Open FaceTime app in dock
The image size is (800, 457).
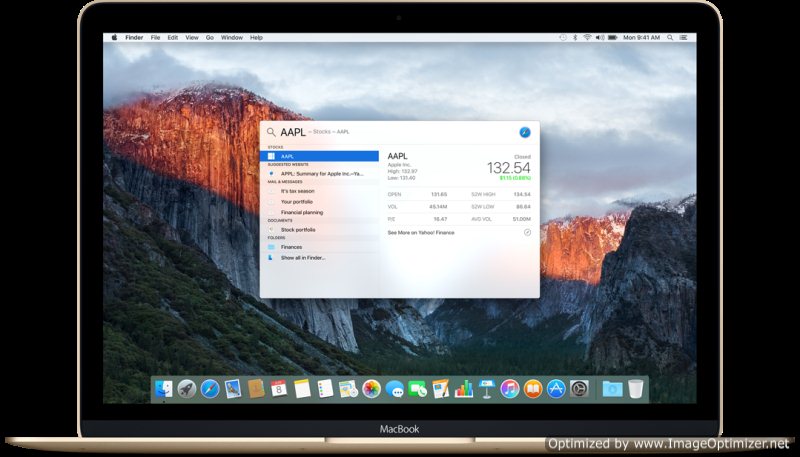417,389
